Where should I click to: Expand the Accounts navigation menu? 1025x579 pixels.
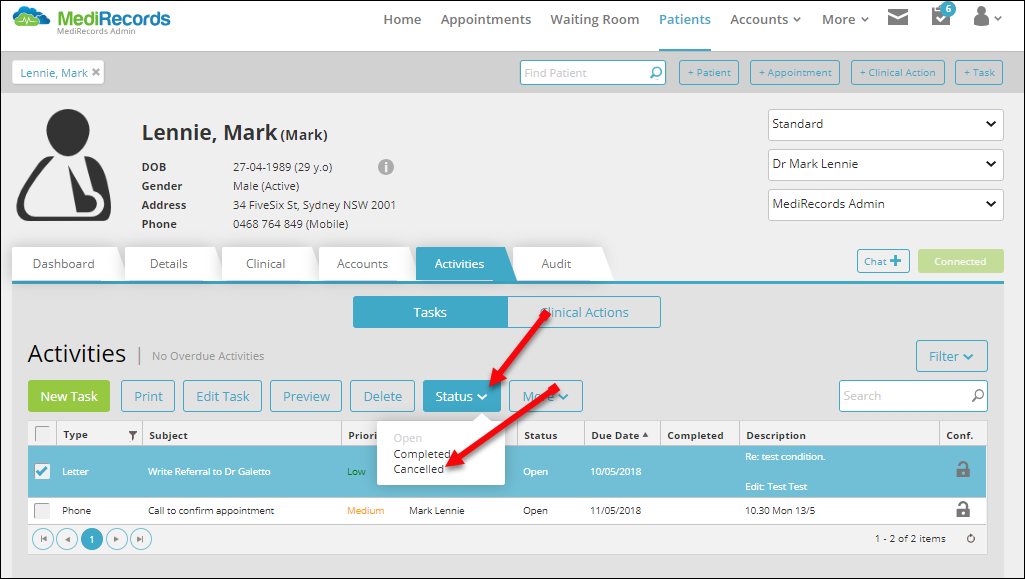coord(765,20)
